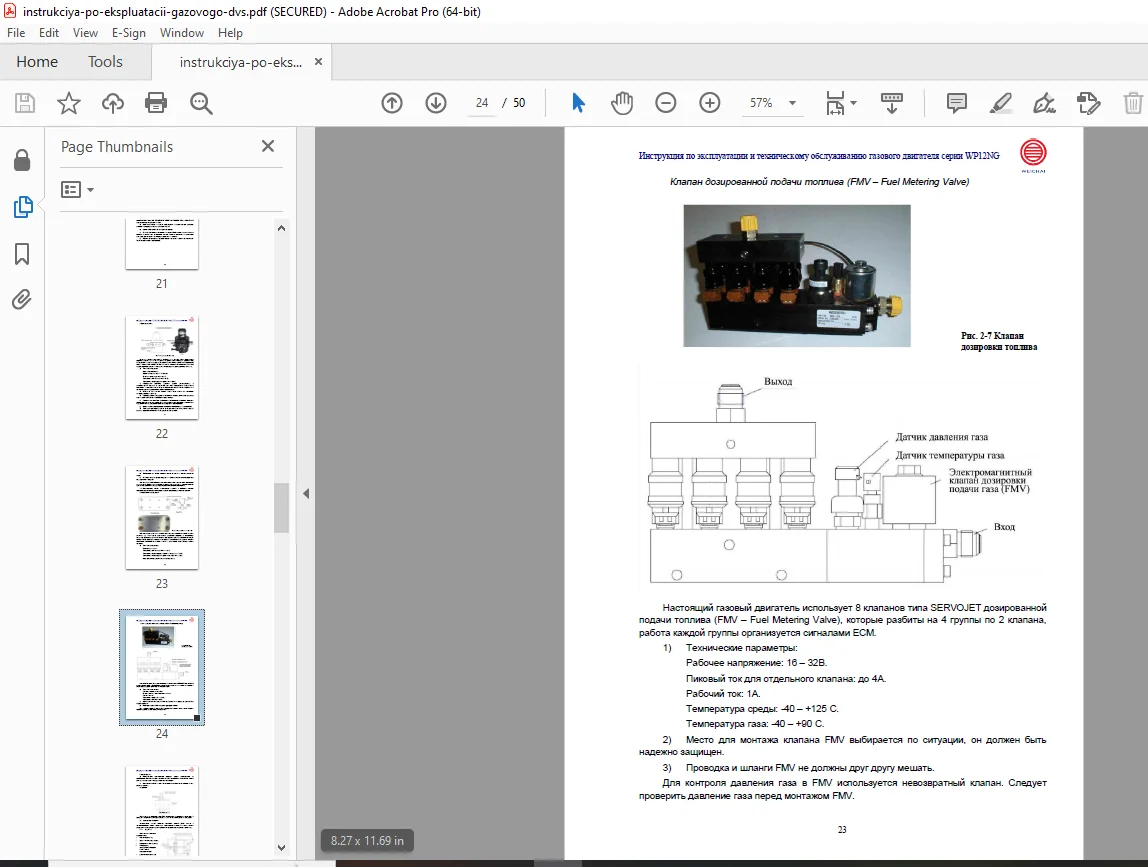Viewport: 1148px width, 867px height.
Task: Open the Window menu
Action: point(182,33)
